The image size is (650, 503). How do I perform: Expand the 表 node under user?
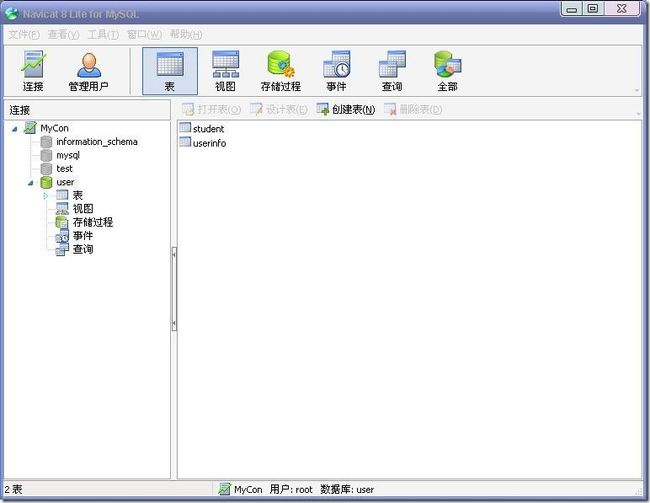tap(46, 195)
